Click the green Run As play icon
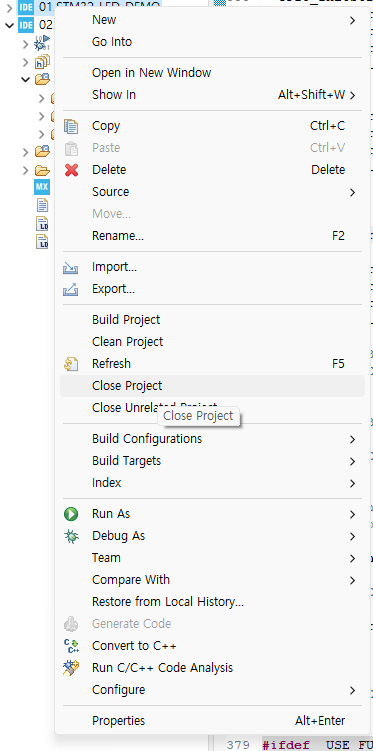Screen dimensions: 373x751 pos(71,514)
